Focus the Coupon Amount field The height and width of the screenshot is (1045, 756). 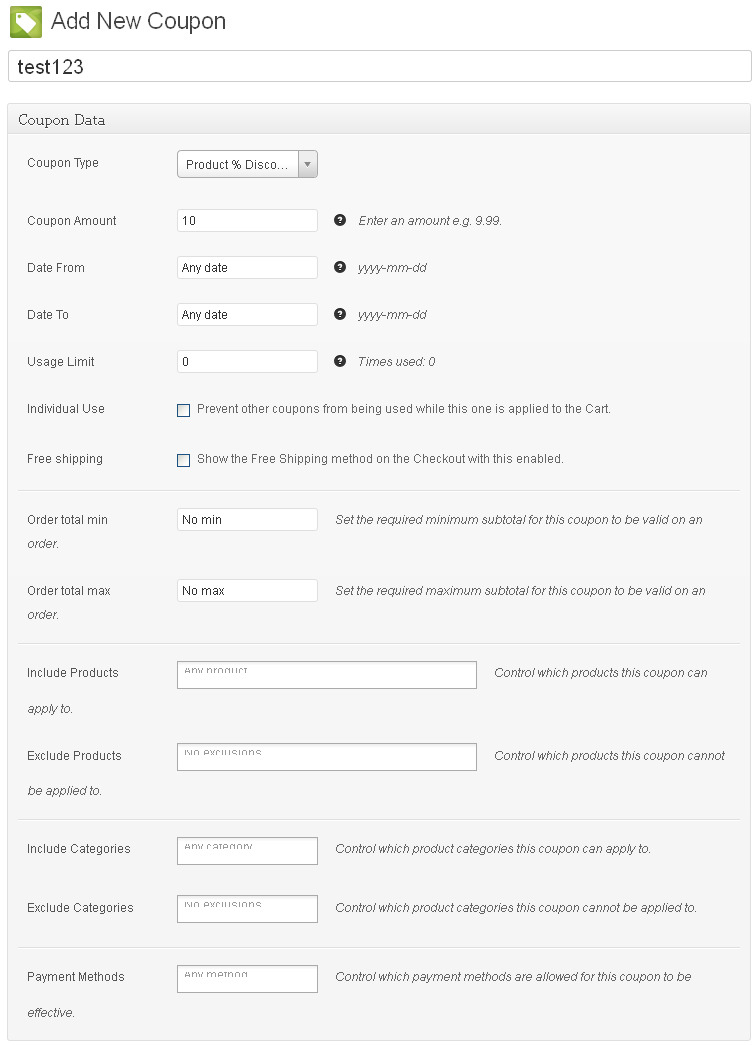(x=247, y=221)
